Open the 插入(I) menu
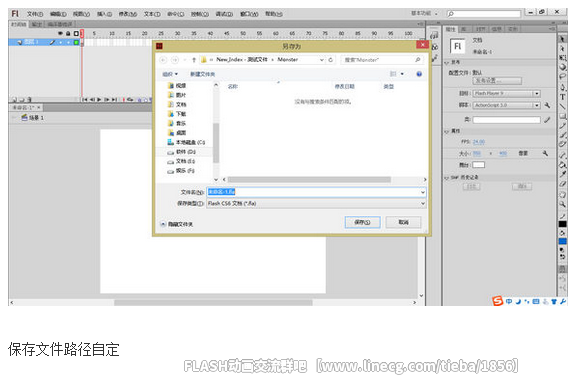Screen dimensions: 570x385 pyautogui.click(x=104, y=14)
